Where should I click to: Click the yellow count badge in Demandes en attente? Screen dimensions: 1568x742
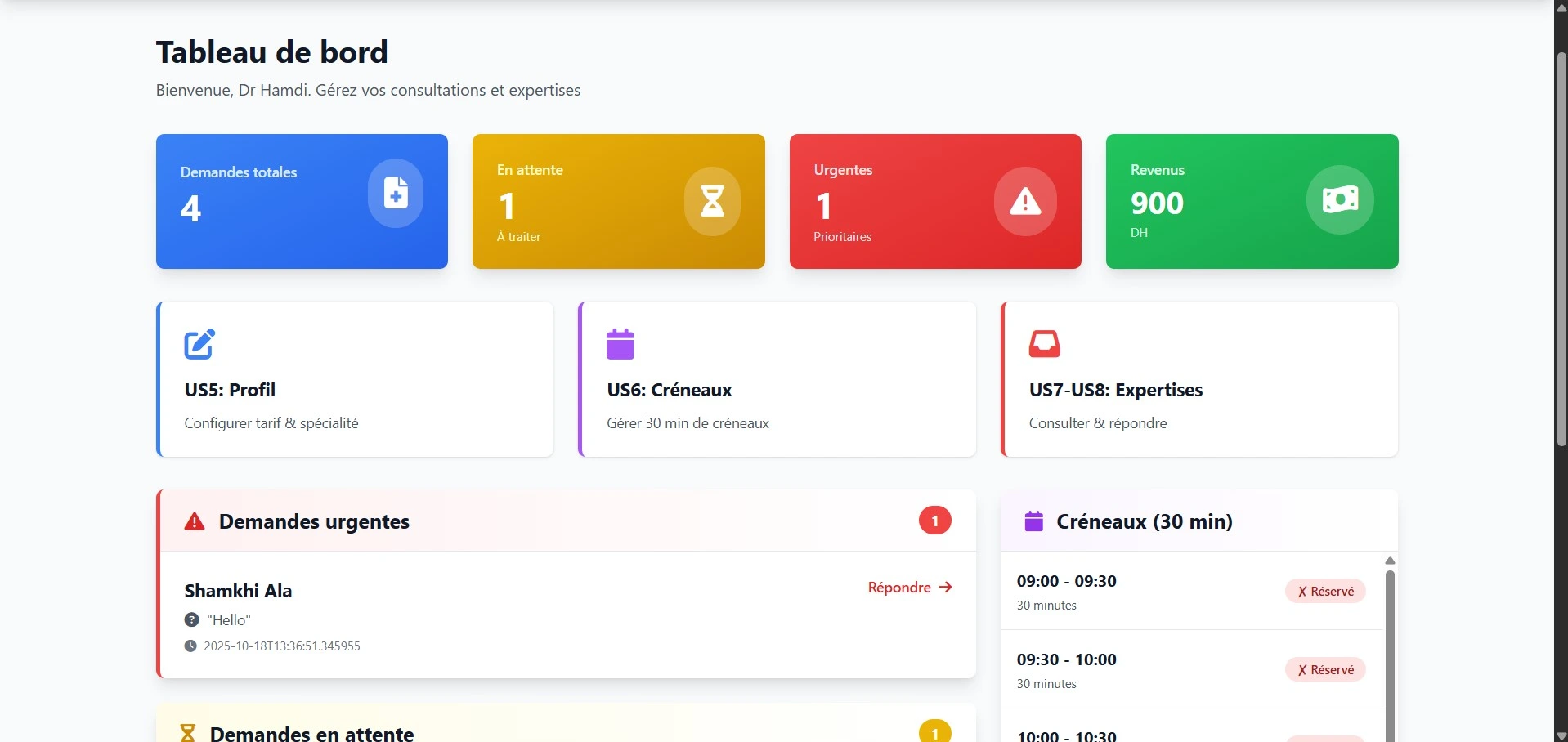(935, 732)
